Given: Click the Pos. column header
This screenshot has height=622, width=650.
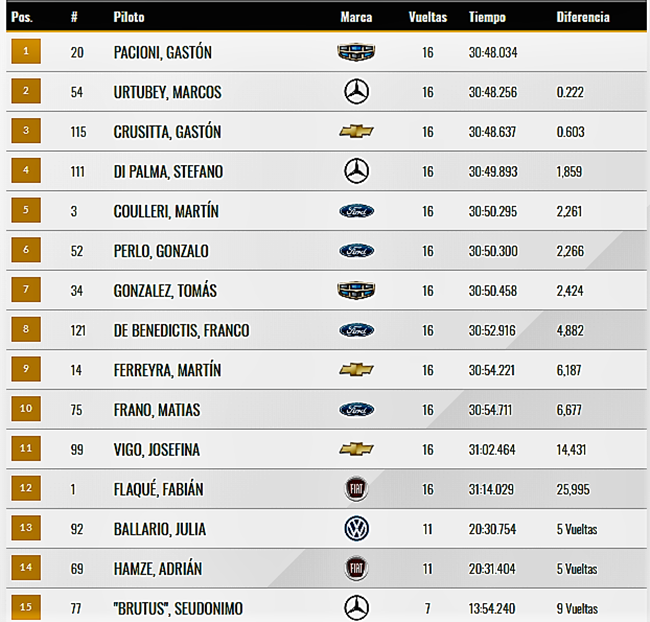Looking at the screenshot, I should 22,17.
